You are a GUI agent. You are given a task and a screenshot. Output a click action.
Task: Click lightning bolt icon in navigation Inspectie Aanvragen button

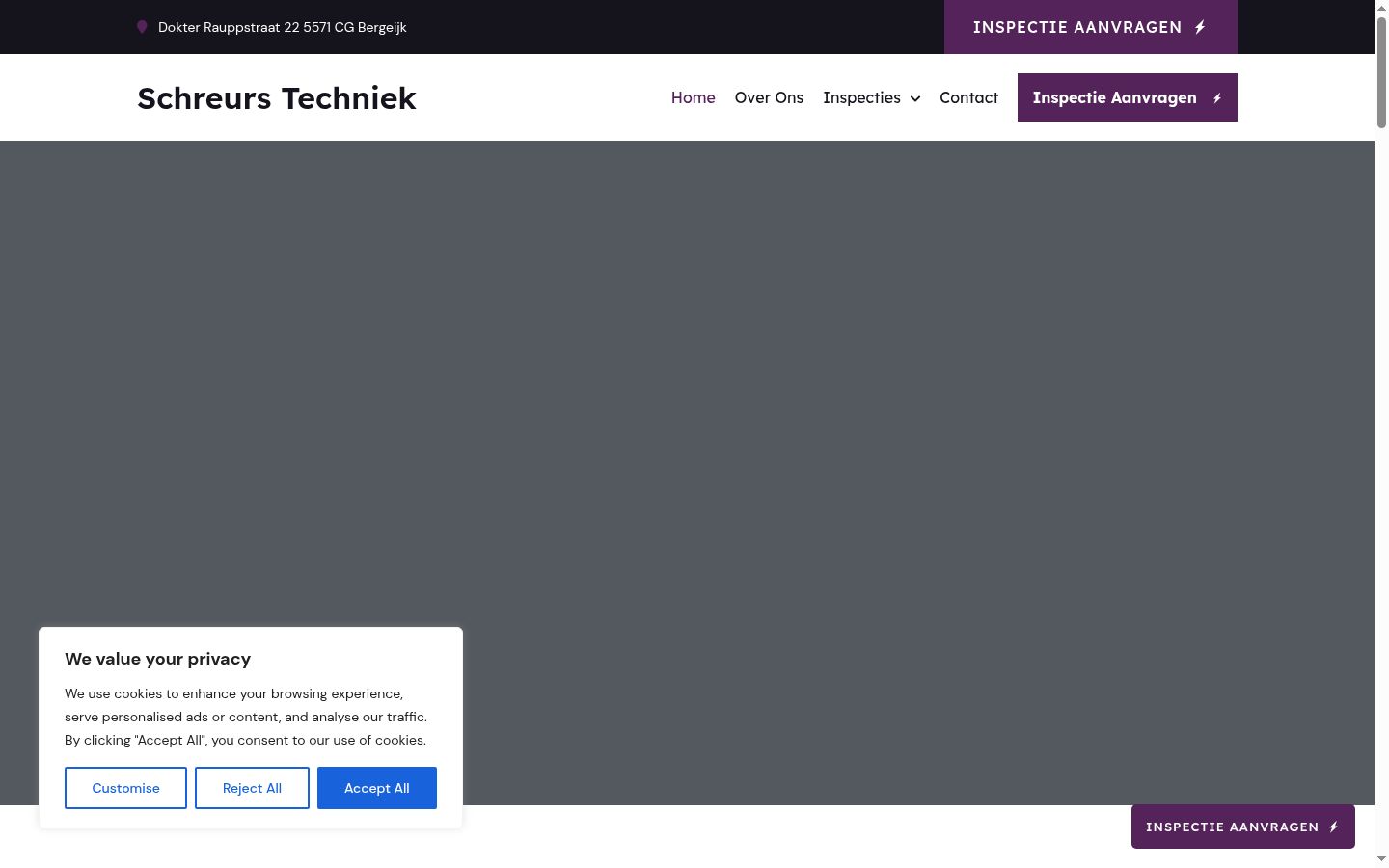1217,98
